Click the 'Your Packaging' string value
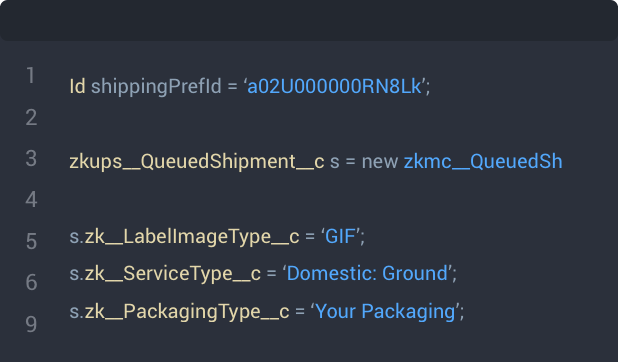This screenshot has height=362, width=618. point(385,312)
